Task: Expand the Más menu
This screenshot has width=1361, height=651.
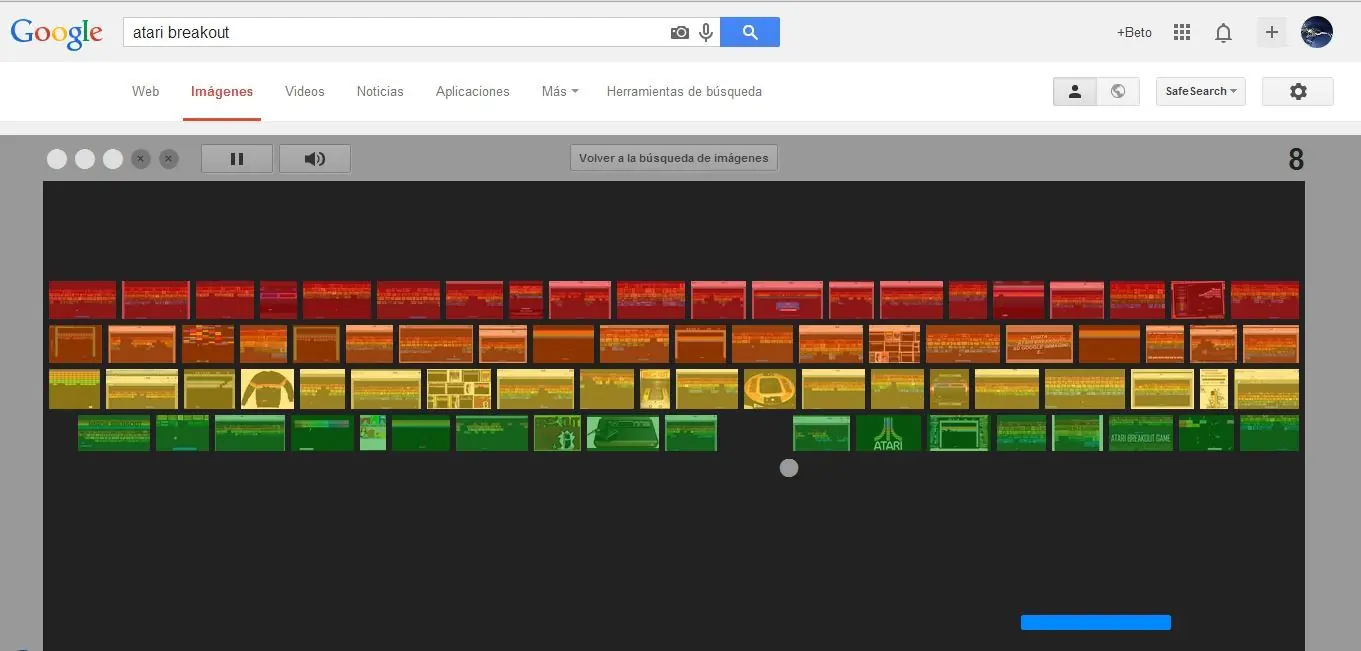Action: click(x=560, y=91)
